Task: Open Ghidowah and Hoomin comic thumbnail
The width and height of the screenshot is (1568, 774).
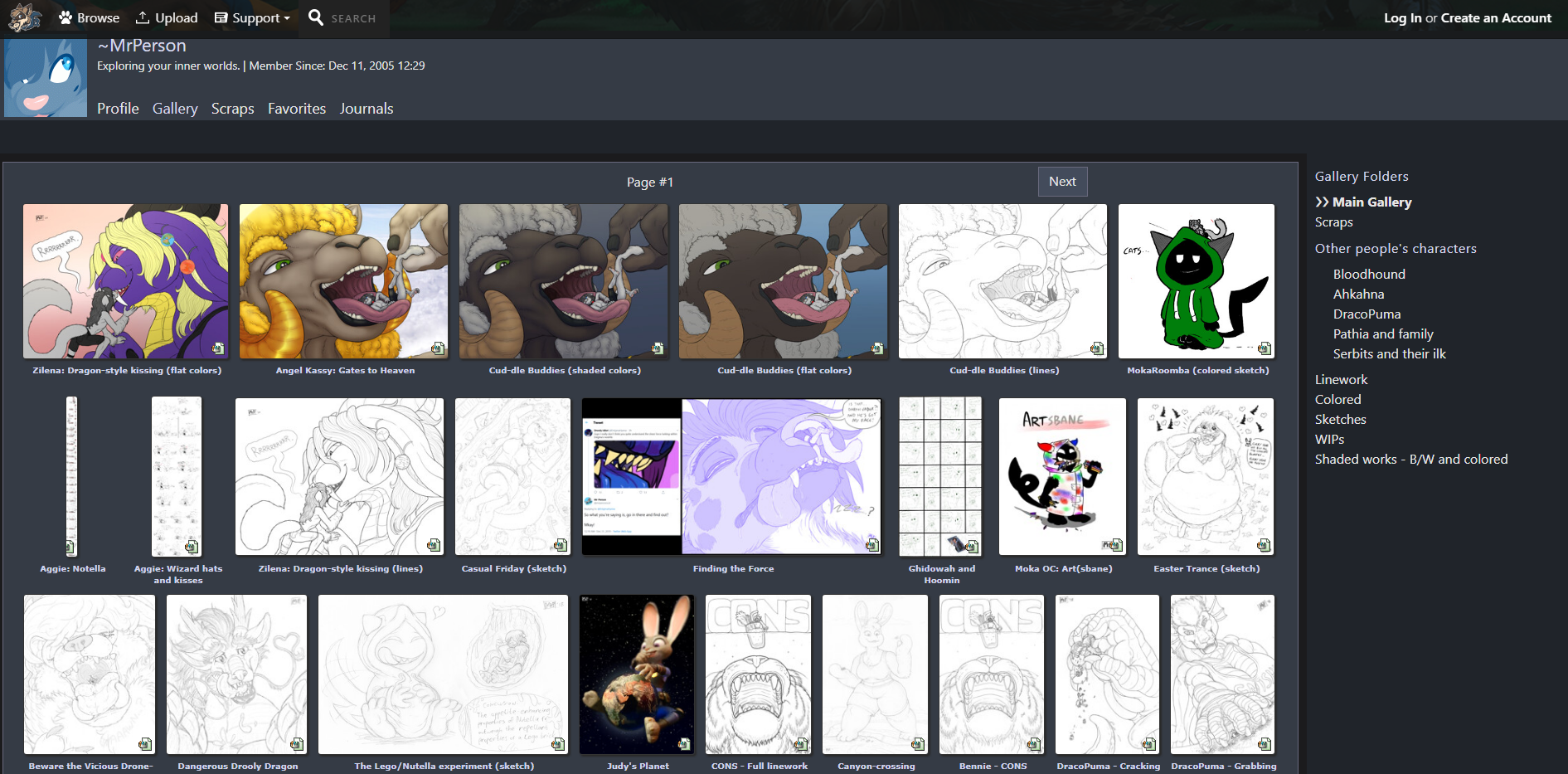Action: 940,476
